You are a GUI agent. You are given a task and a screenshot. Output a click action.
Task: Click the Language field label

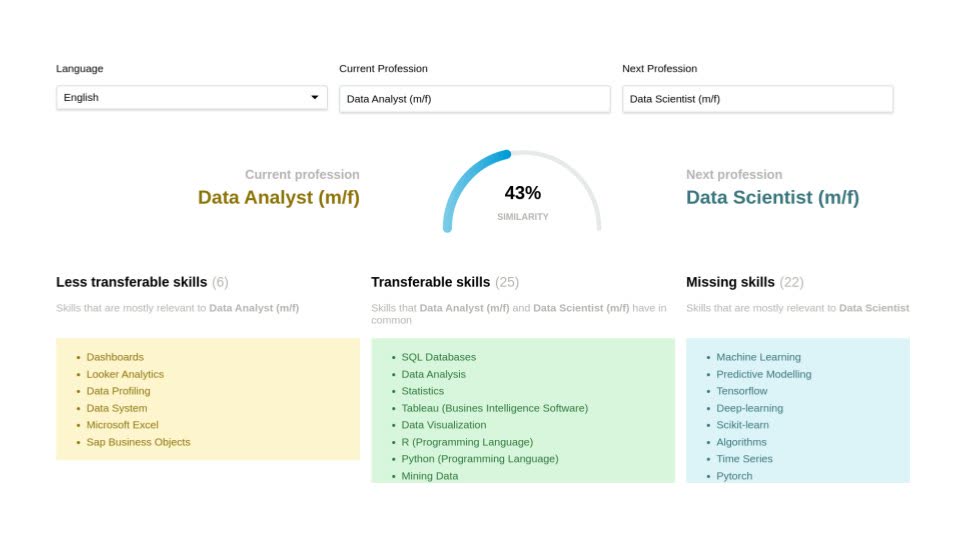(x=80, y=69)
